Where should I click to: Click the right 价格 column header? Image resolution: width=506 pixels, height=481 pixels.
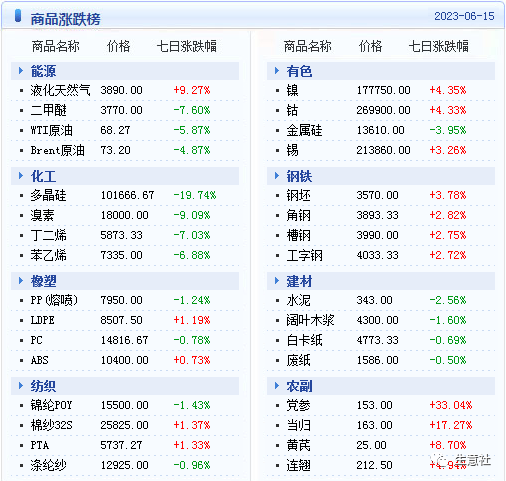370,46
